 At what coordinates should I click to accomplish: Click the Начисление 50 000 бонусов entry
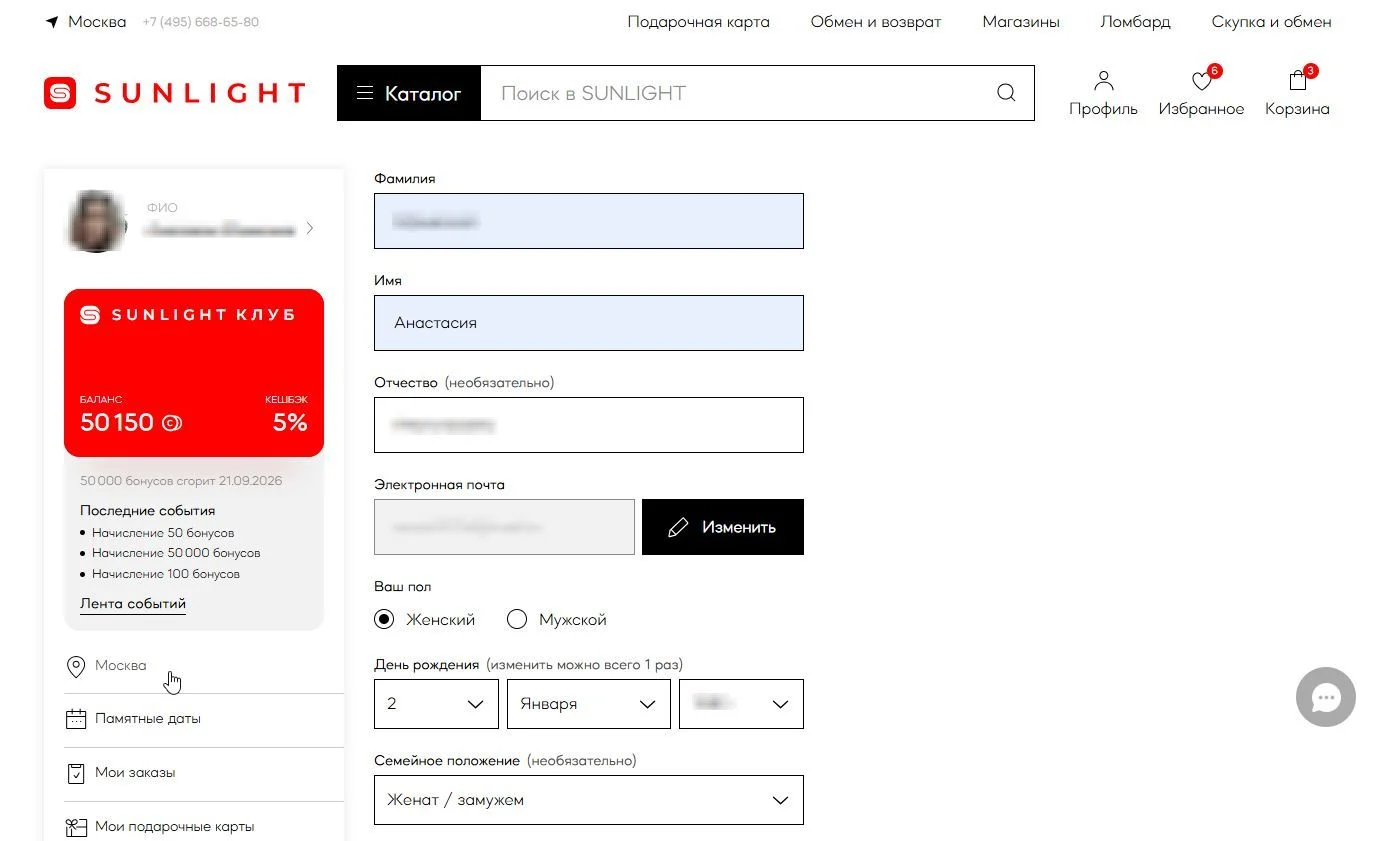[x=176, y=553]
